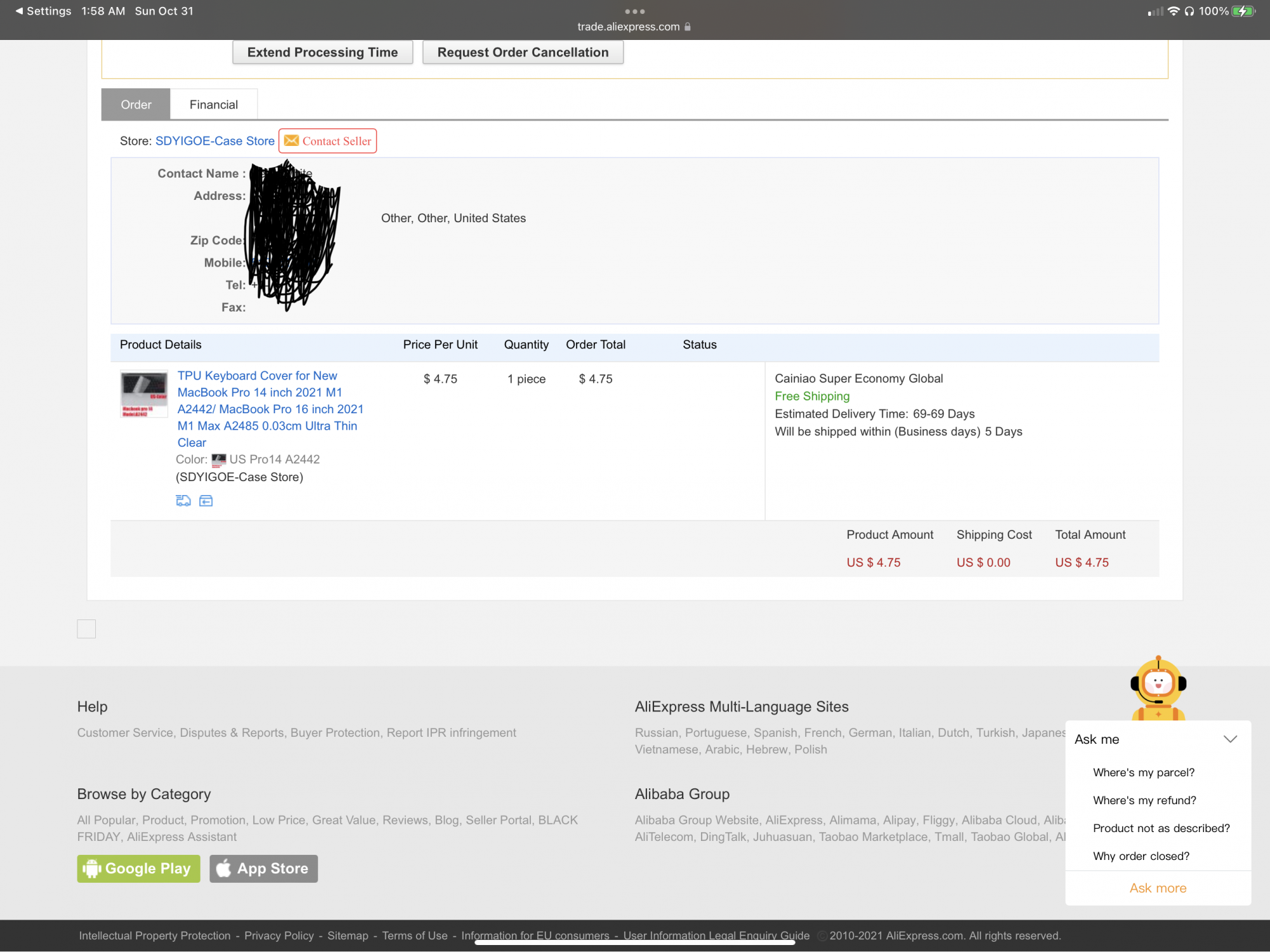Image resolution: width=1270 pixels, height=952 pixels.
Task: Tap the lock icon beside the URL
Action: [x=688, y=27]
